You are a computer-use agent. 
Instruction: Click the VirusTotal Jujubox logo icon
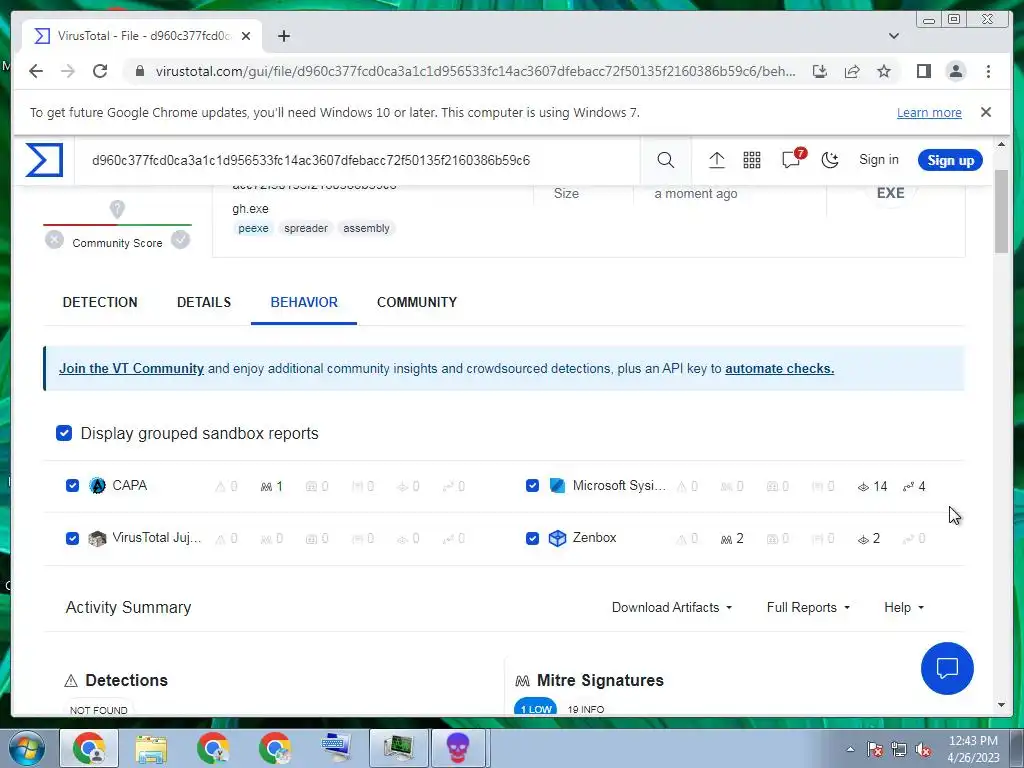click(x=97, y=538)
